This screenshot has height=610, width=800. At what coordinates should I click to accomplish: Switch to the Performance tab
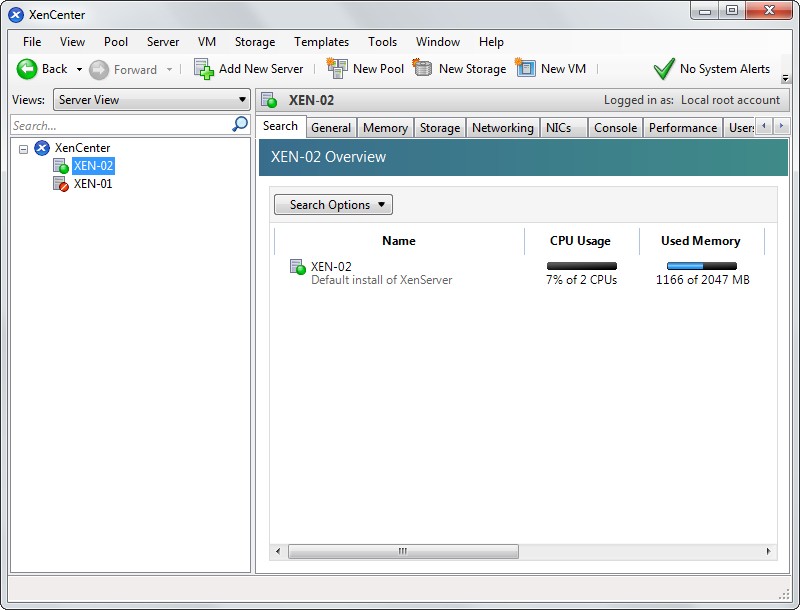point(683,128)
